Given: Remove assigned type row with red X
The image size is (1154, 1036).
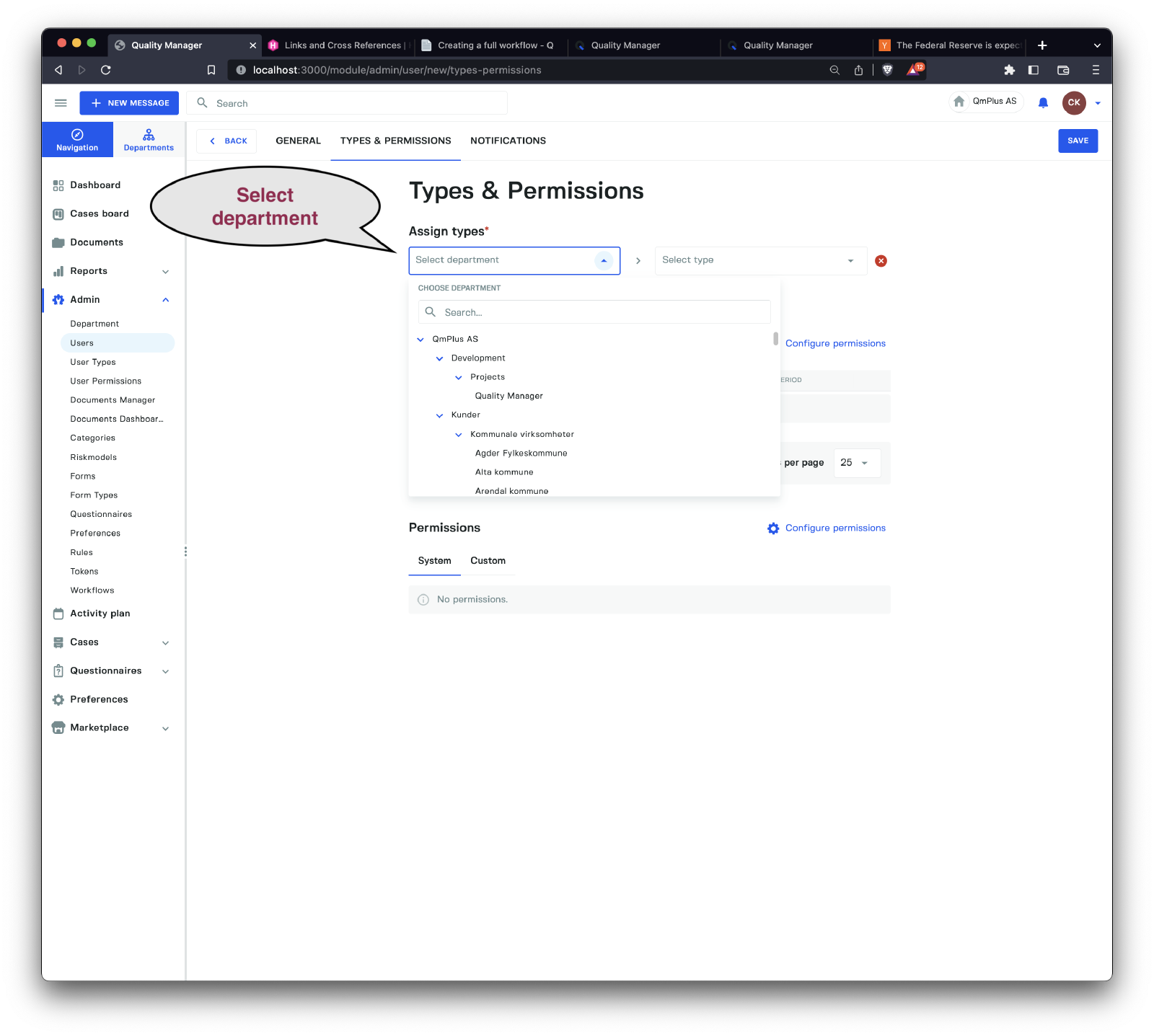Looking at the screenshot, I should [881, 261].
